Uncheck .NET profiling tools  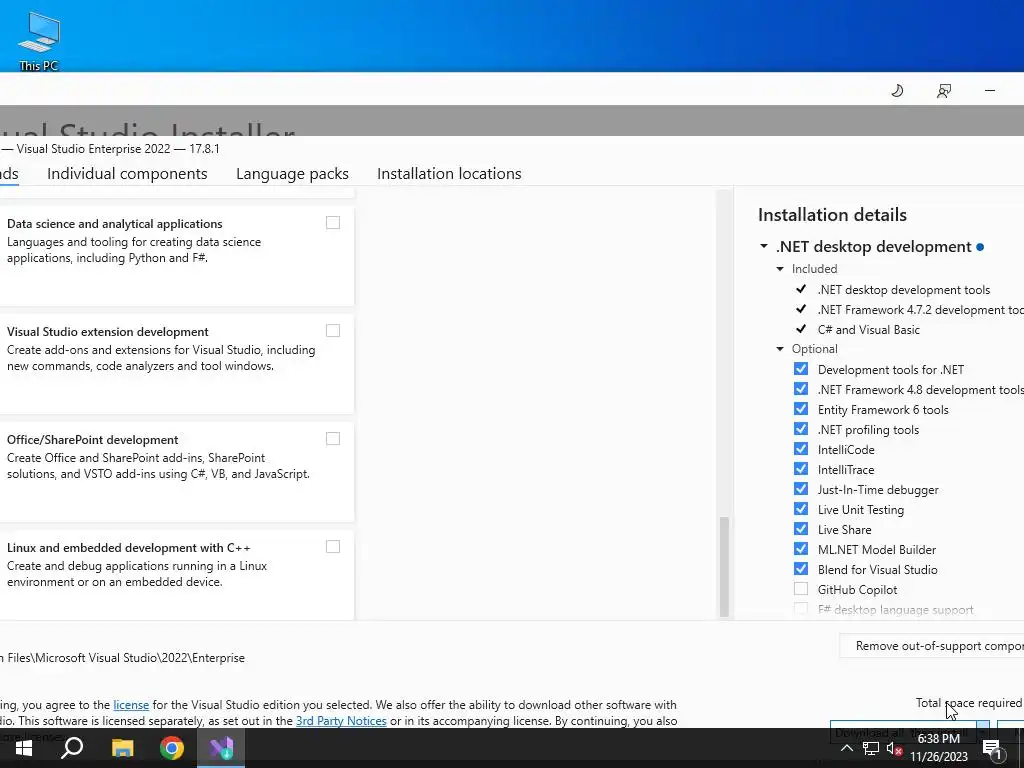click(801, 429)
